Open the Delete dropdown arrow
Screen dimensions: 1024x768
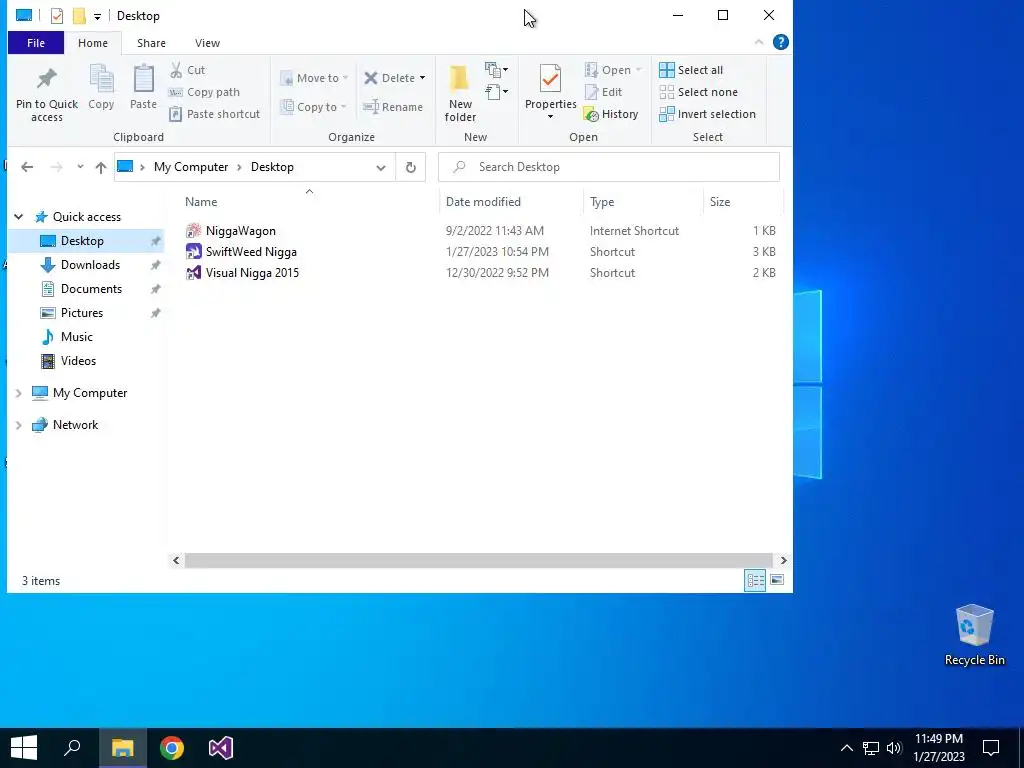click(x=423, y=78)
